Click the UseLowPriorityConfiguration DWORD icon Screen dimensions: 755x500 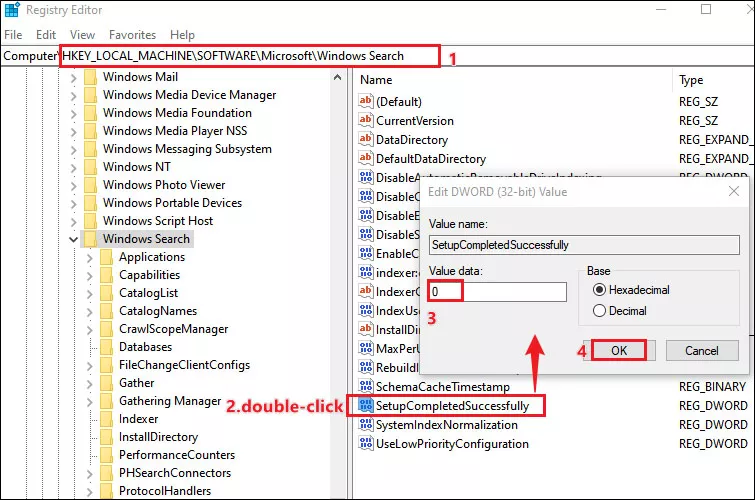pos(365,443)
